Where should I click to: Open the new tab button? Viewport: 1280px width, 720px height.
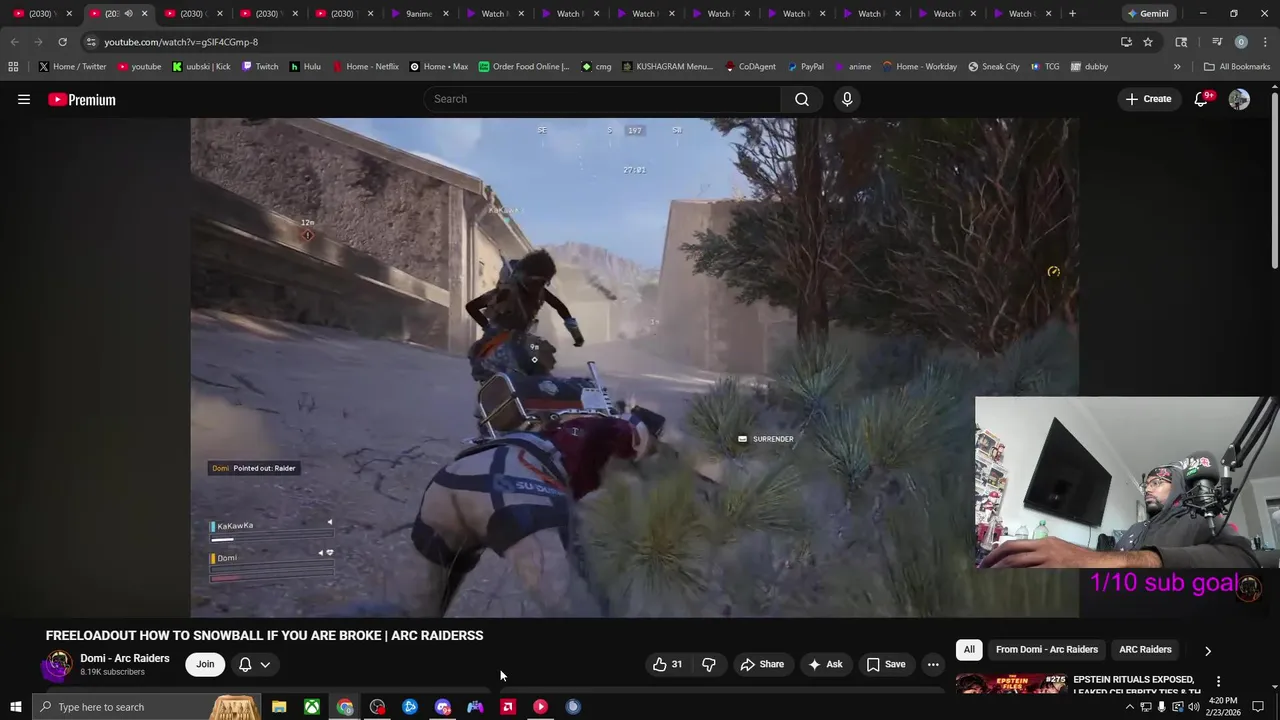point(1072,13)
